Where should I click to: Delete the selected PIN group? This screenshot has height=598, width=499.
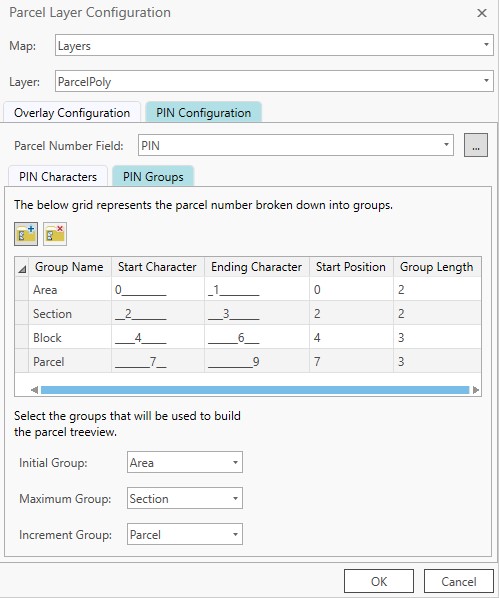coord(55,234)
